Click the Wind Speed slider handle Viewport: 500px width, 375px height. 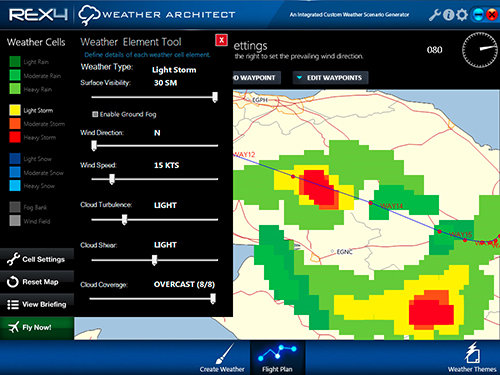[x=112, y=179]
